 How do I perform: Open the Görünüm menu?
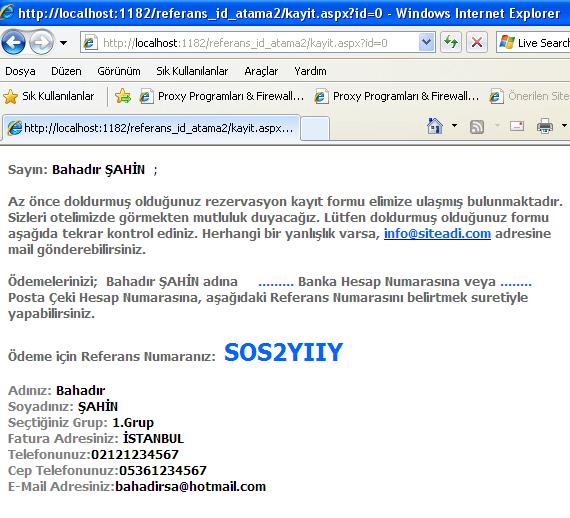[x=119, y=71]
